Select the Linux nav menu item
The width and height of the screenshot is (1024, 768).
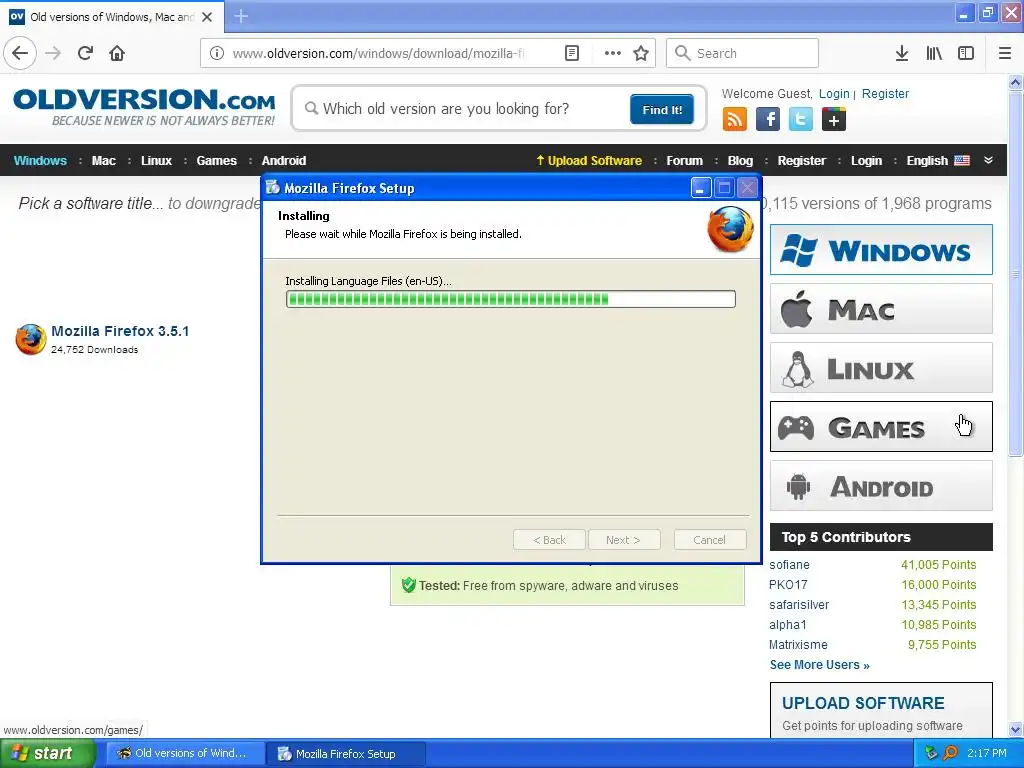(156, 161)
